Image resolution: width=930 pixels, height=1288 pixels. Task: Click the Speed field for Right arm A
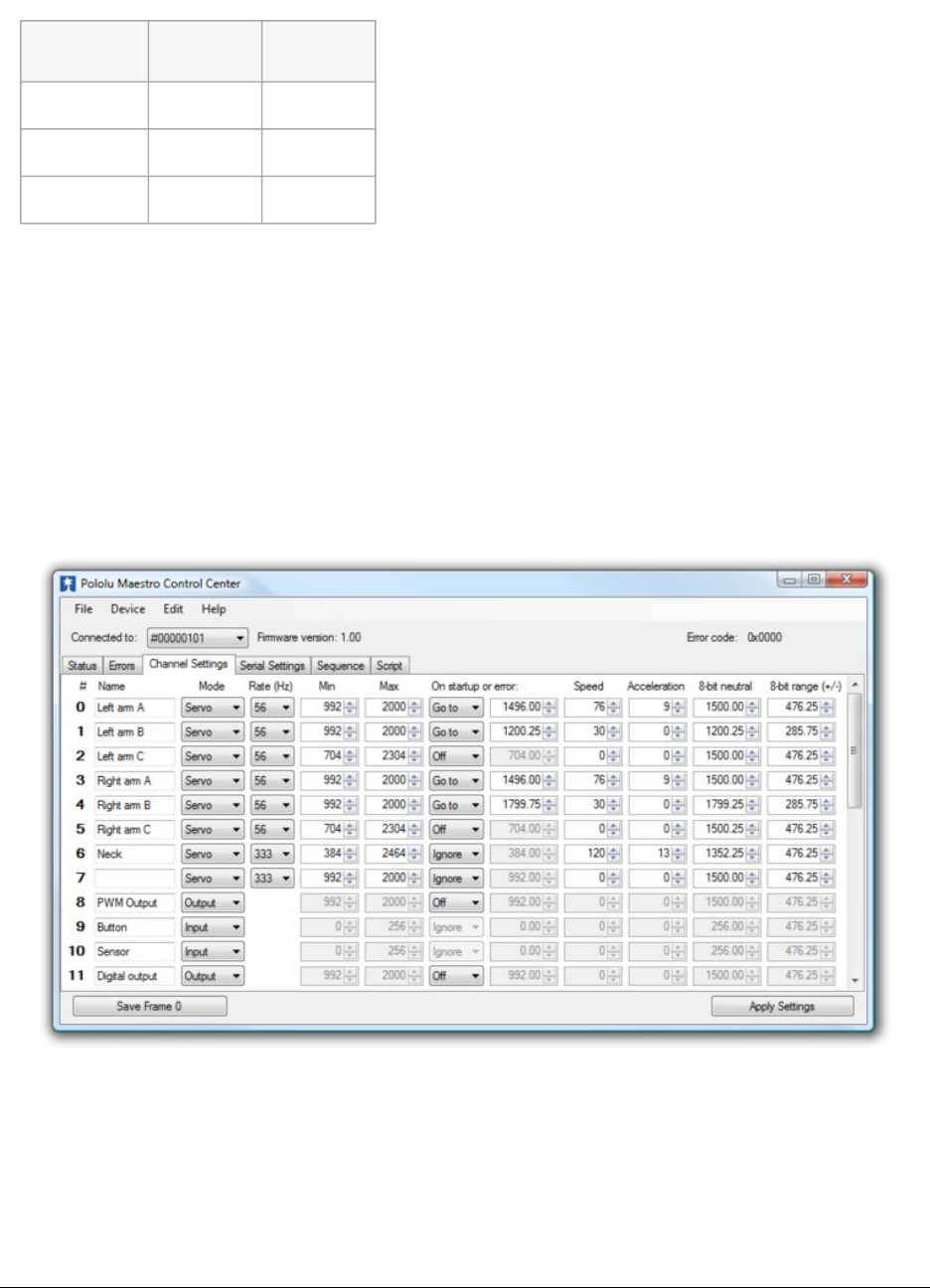(592, 780)
